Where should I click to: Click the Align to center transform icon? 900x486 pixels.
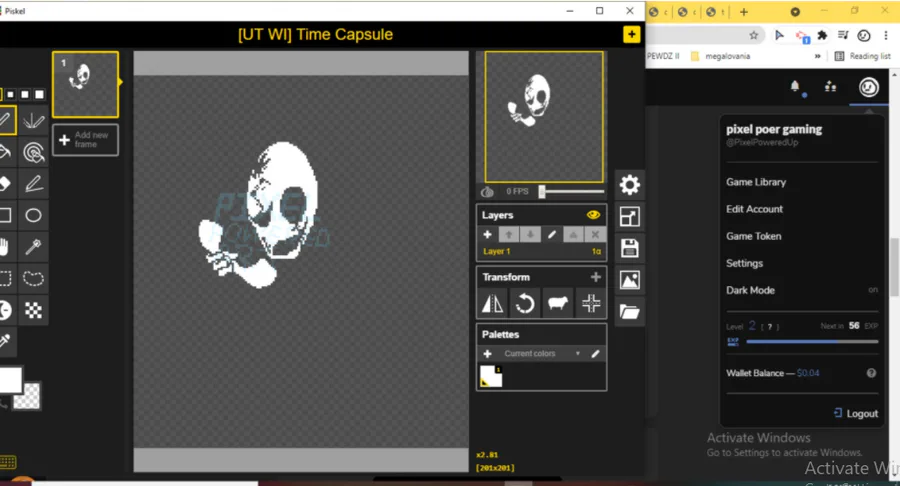(591, 304)
